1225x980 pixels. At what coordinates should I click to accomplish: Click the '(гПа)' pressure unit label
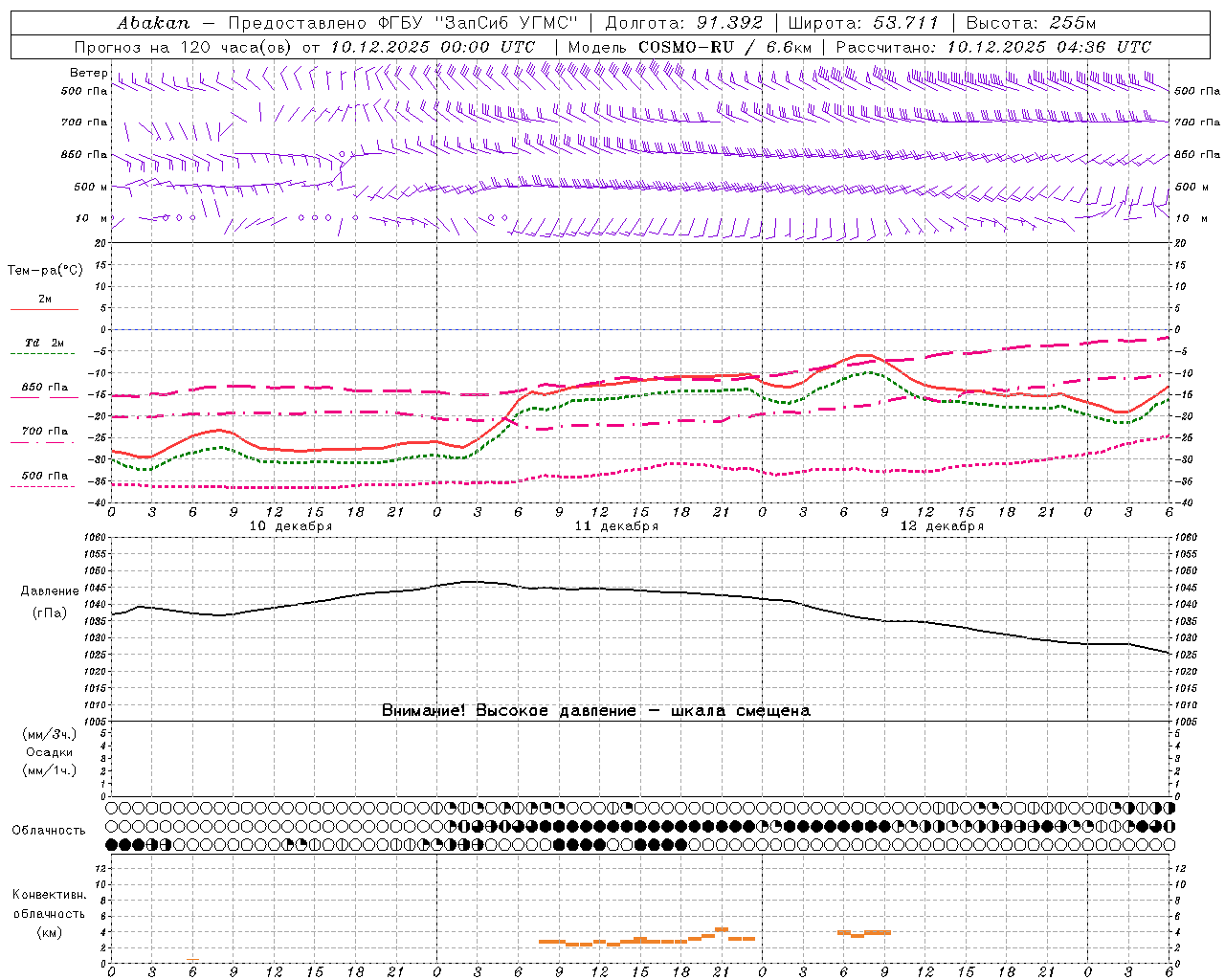click(50, 613)
